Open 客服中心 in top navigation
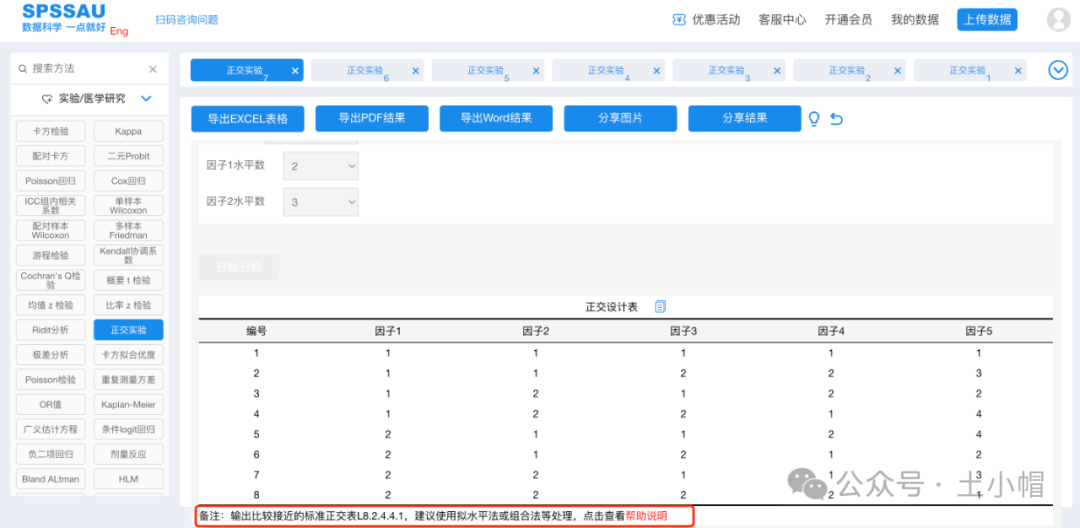 (782, 20)
